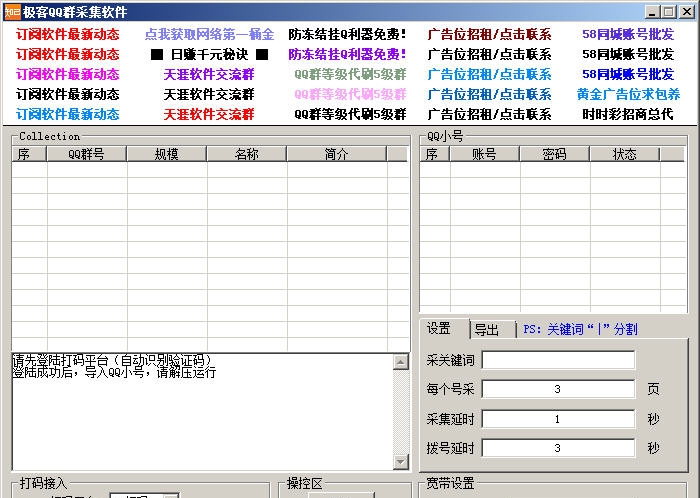The width and height of the screenshot is (700, 498).
Task: Click inside the log message text area
Action: point(203,412)
